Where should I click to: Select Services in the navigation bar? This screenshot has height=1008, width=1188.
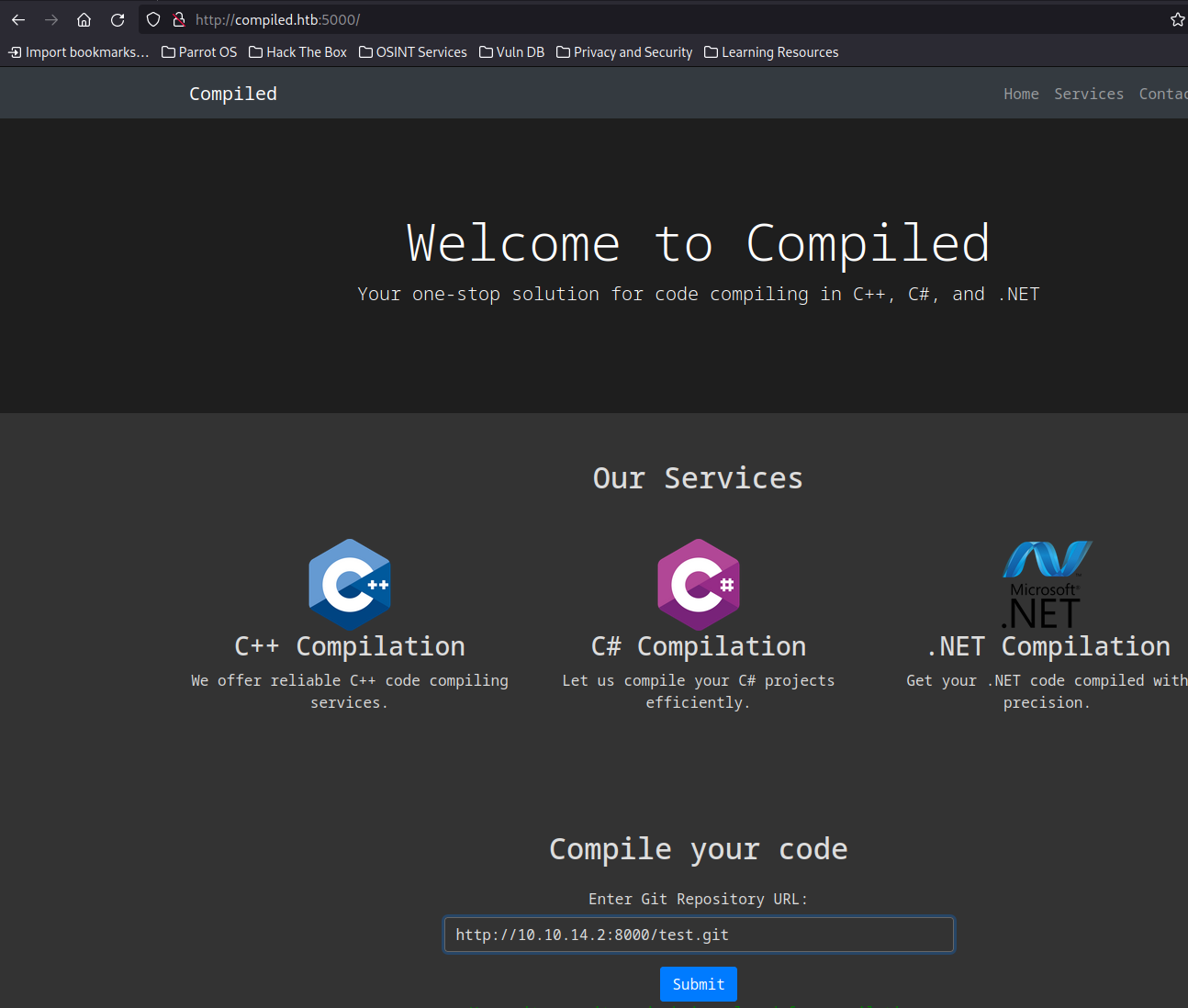click(x=1088, y=94)
